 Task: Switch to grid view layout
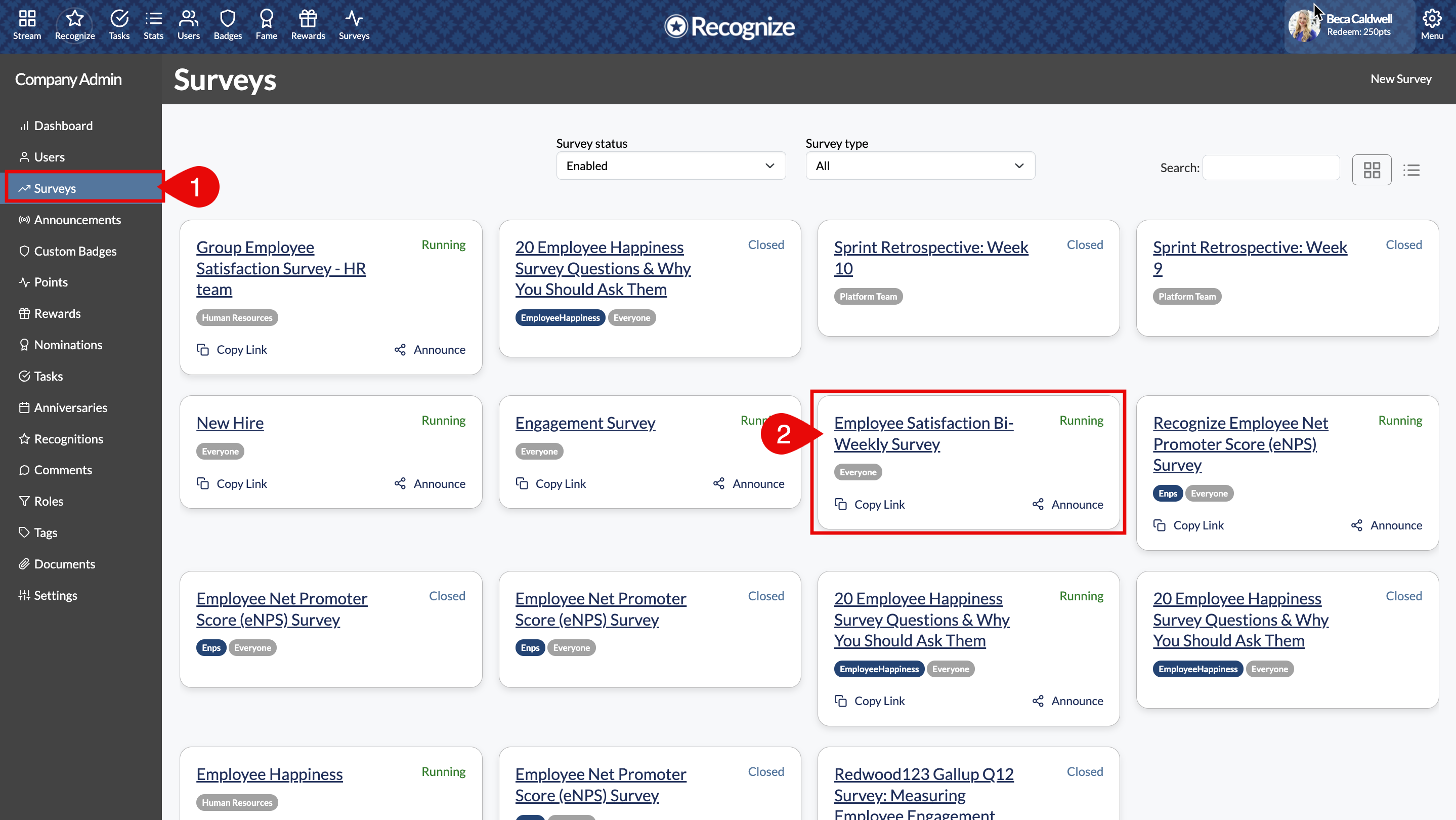point(1372,170)
